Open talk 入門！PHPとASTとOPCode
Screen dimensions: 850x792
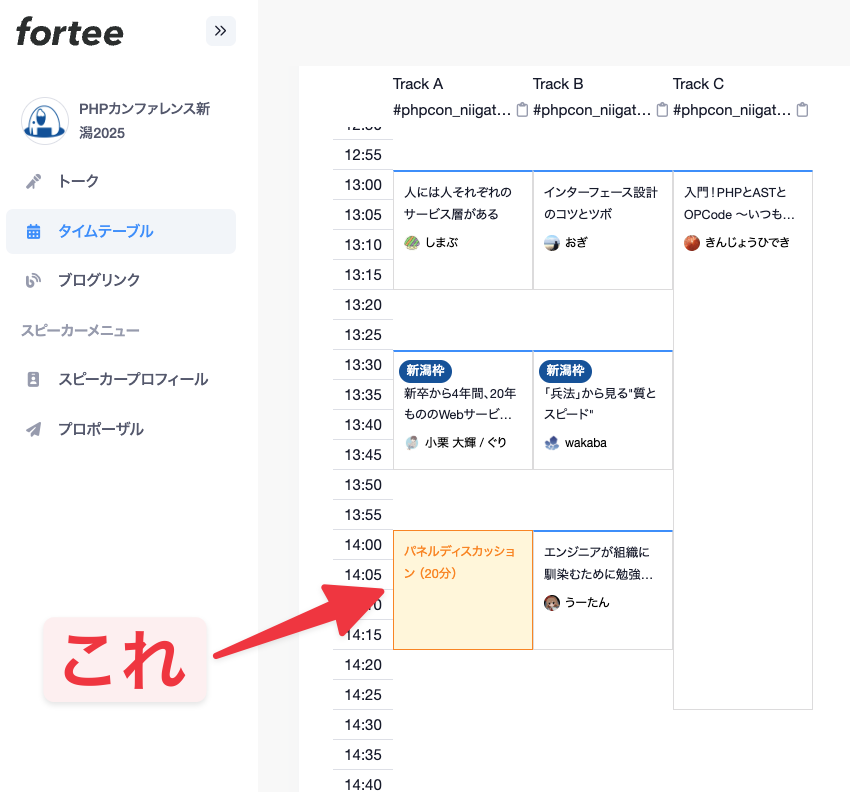click(x=740, y=203)
